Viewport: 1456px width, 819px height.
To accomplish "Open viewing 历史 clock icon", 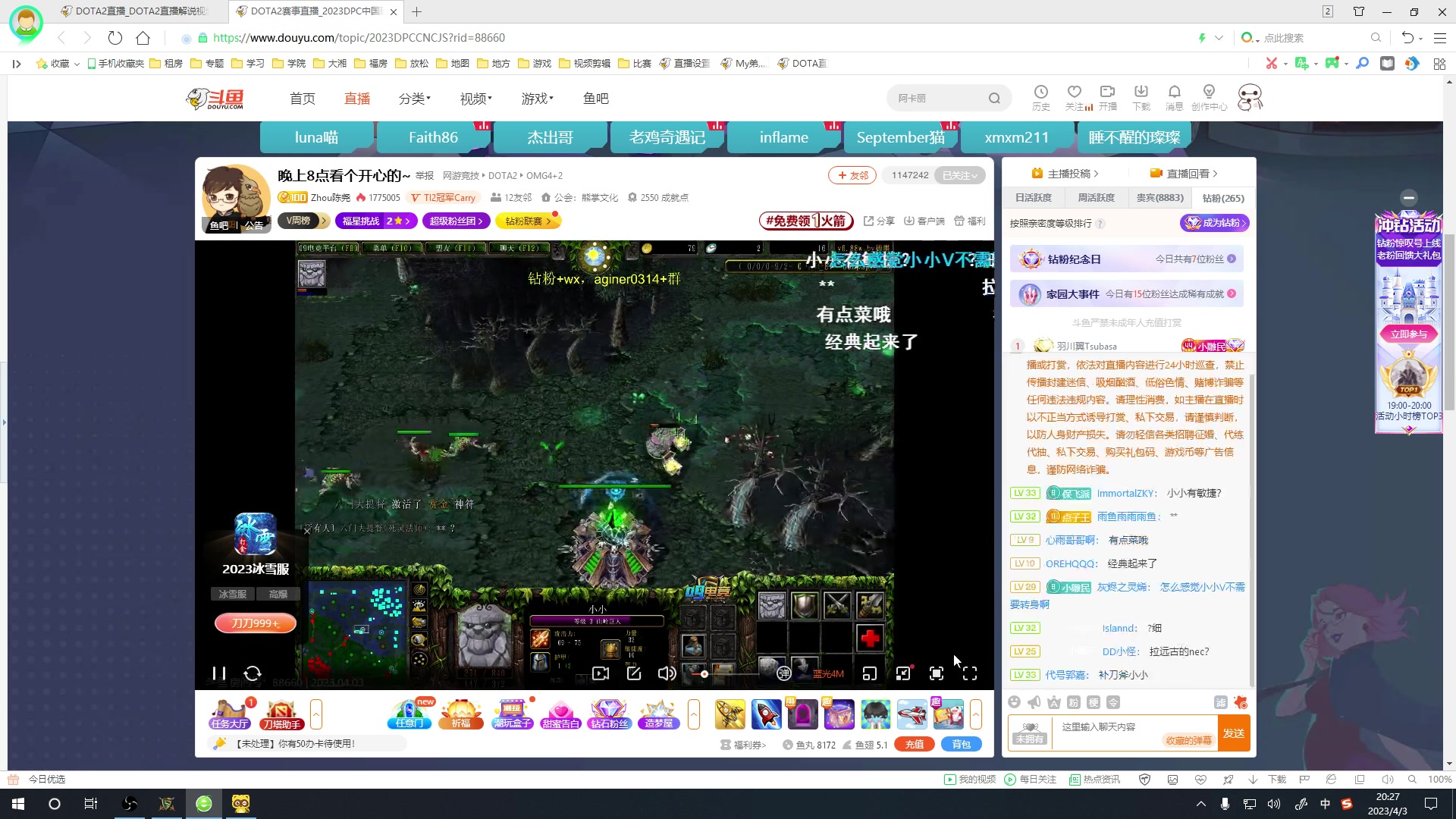I will (1041, 98).
